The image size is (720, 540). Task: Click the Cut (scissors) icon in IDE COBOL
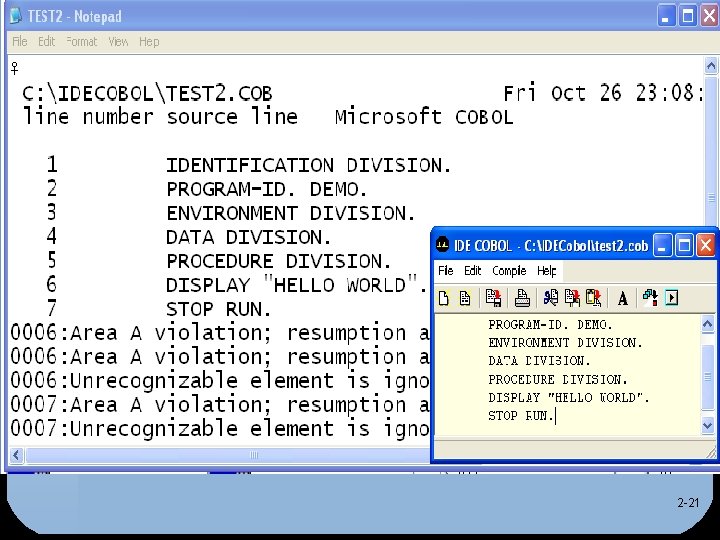tap(551, 298)
